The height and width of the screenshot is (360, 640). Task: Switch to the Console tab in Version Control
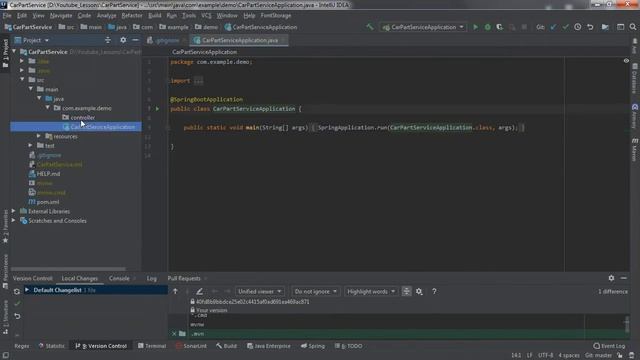[x=119, y=278]
